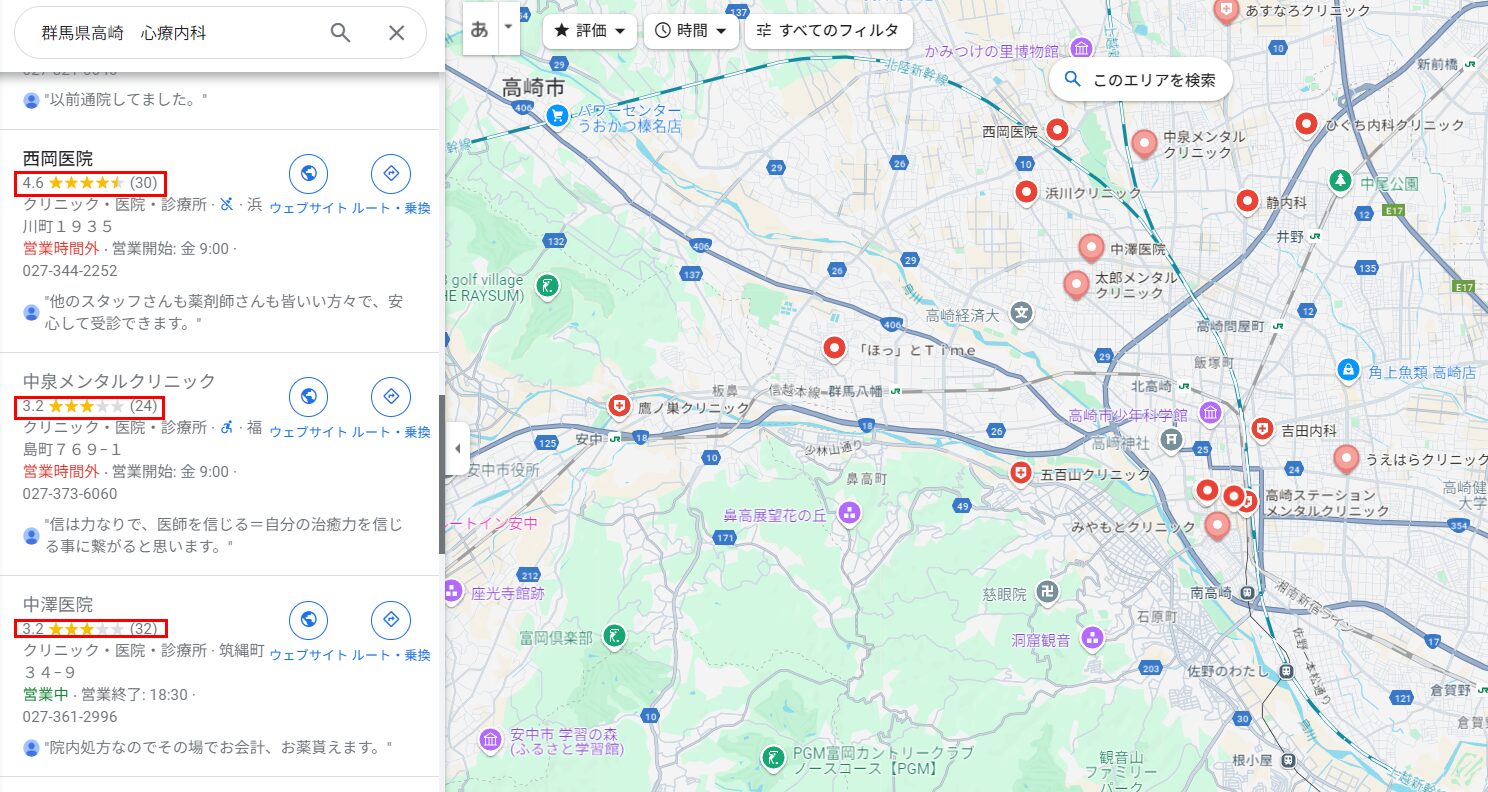Image resolution: width=1488 pixels, height=792 pixels.
Task: Click the 鷹ノ巣クリニック medical map marker
Action: (620, 406)
